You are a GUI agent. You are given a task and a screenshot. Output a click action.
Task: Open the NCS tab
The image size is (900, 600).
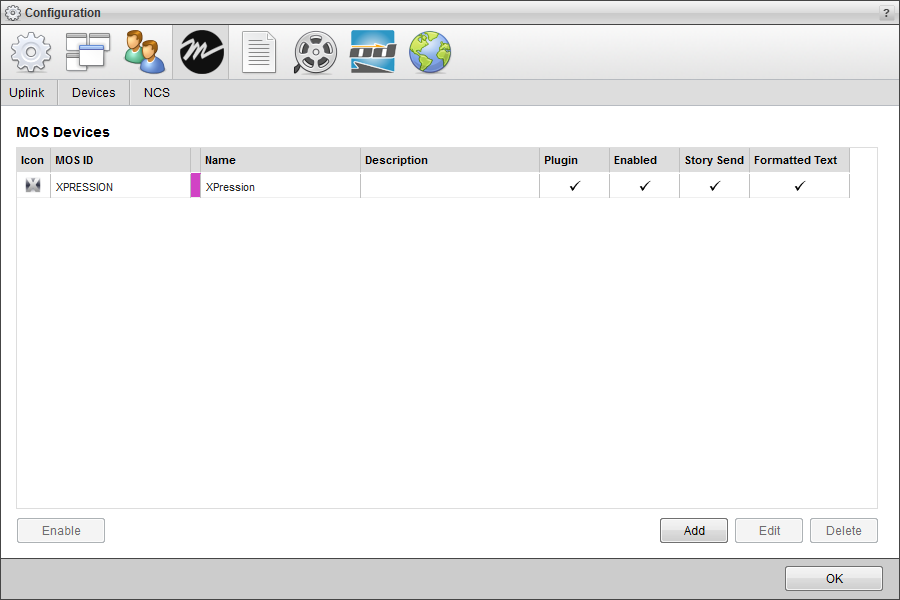(x=156, y=92)
